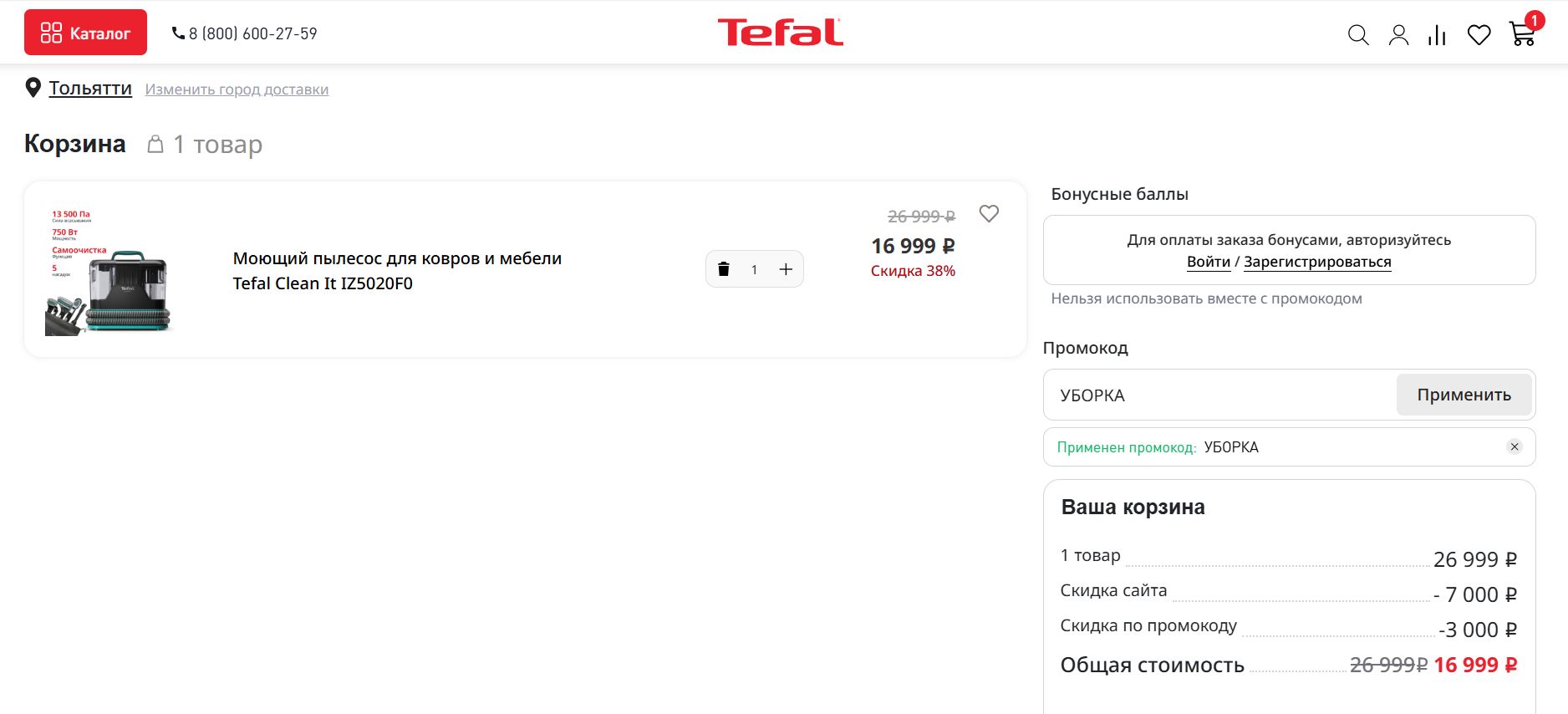Call the 8 (800) 600-27-59 phone number
The image size is (1568, 714).
tap(245, 33)
